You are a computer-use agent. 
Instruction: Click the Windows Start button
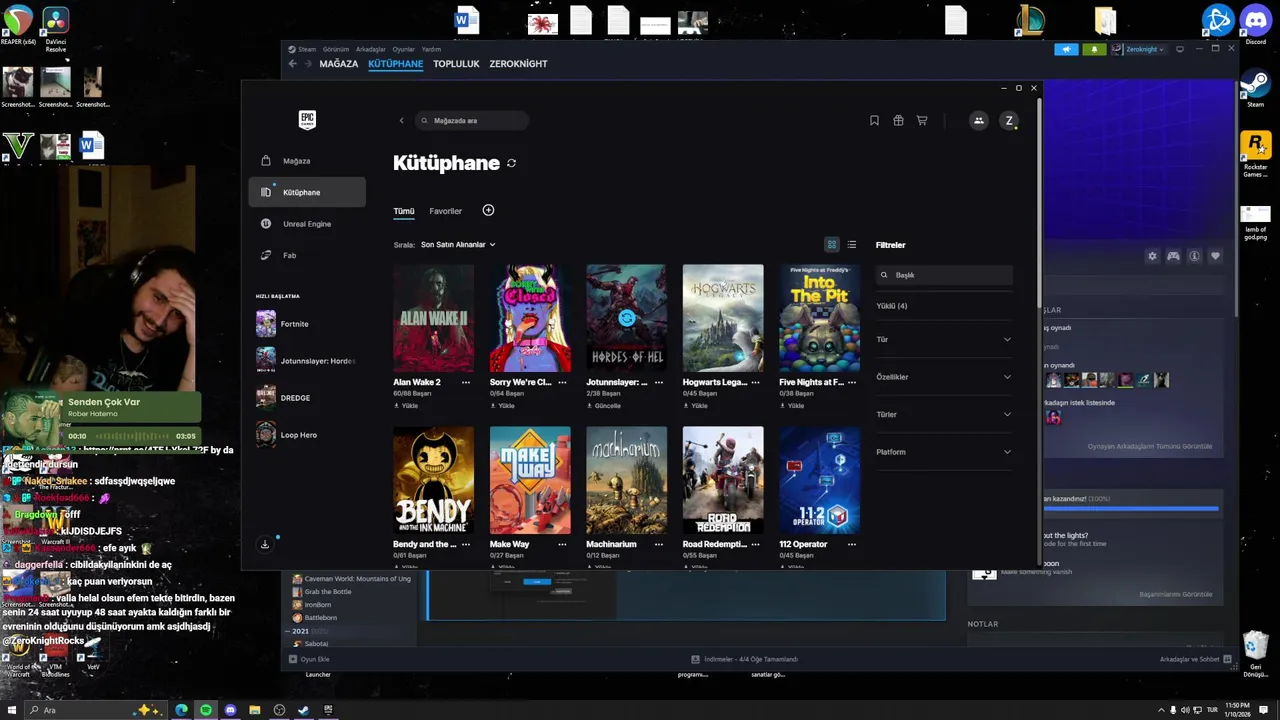tap(12, 710)
